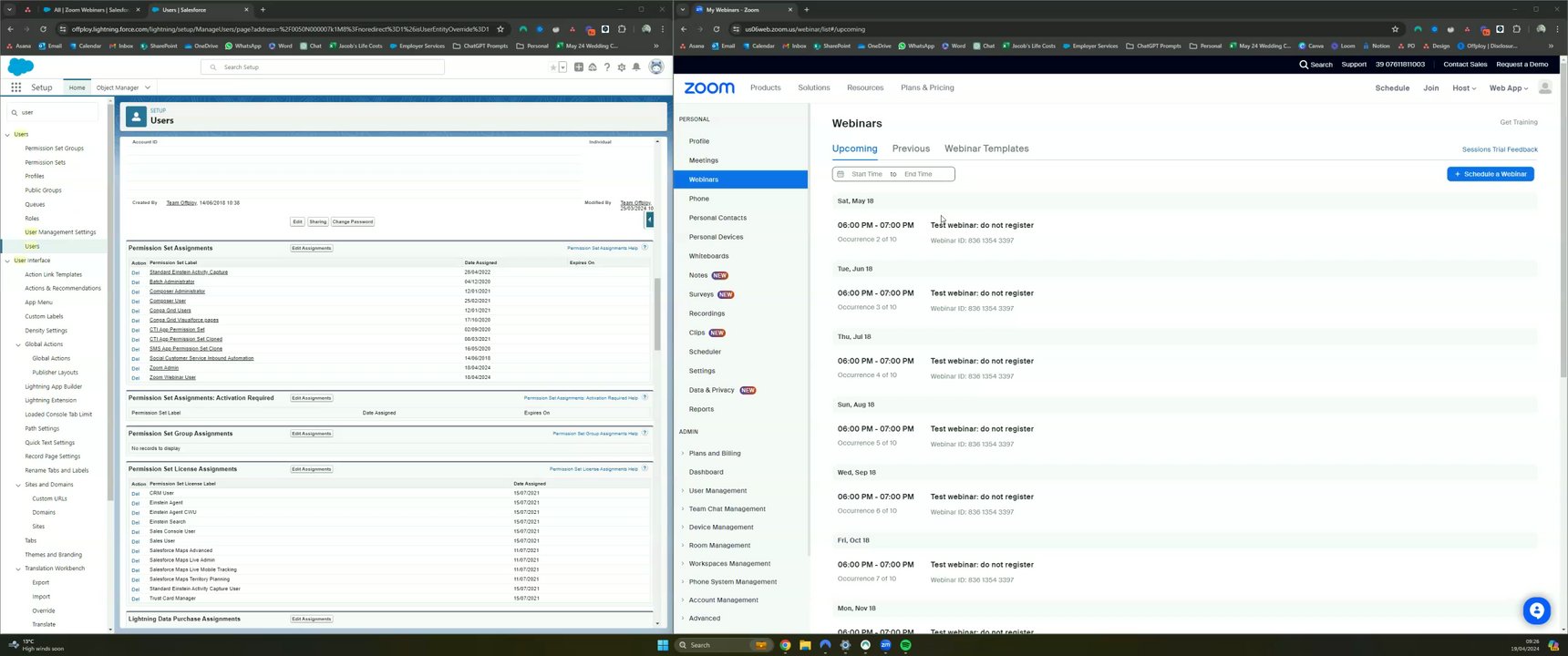The image size is (1568, 656).
Task: Click the Salesforce favorites star icon
Action: (552, 67)
